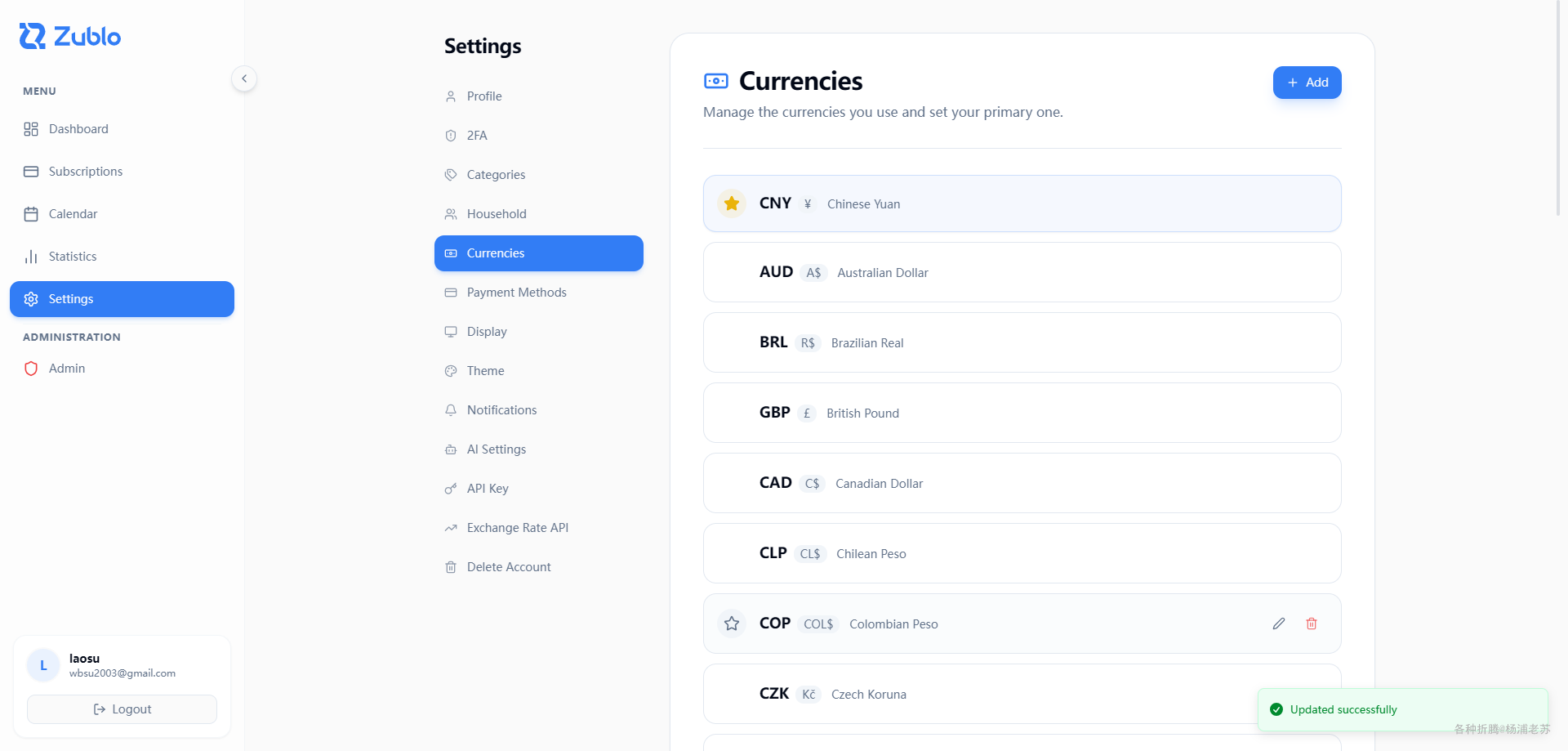
Task: Open the Admin shield icon
Action: (x=31, y=369)
